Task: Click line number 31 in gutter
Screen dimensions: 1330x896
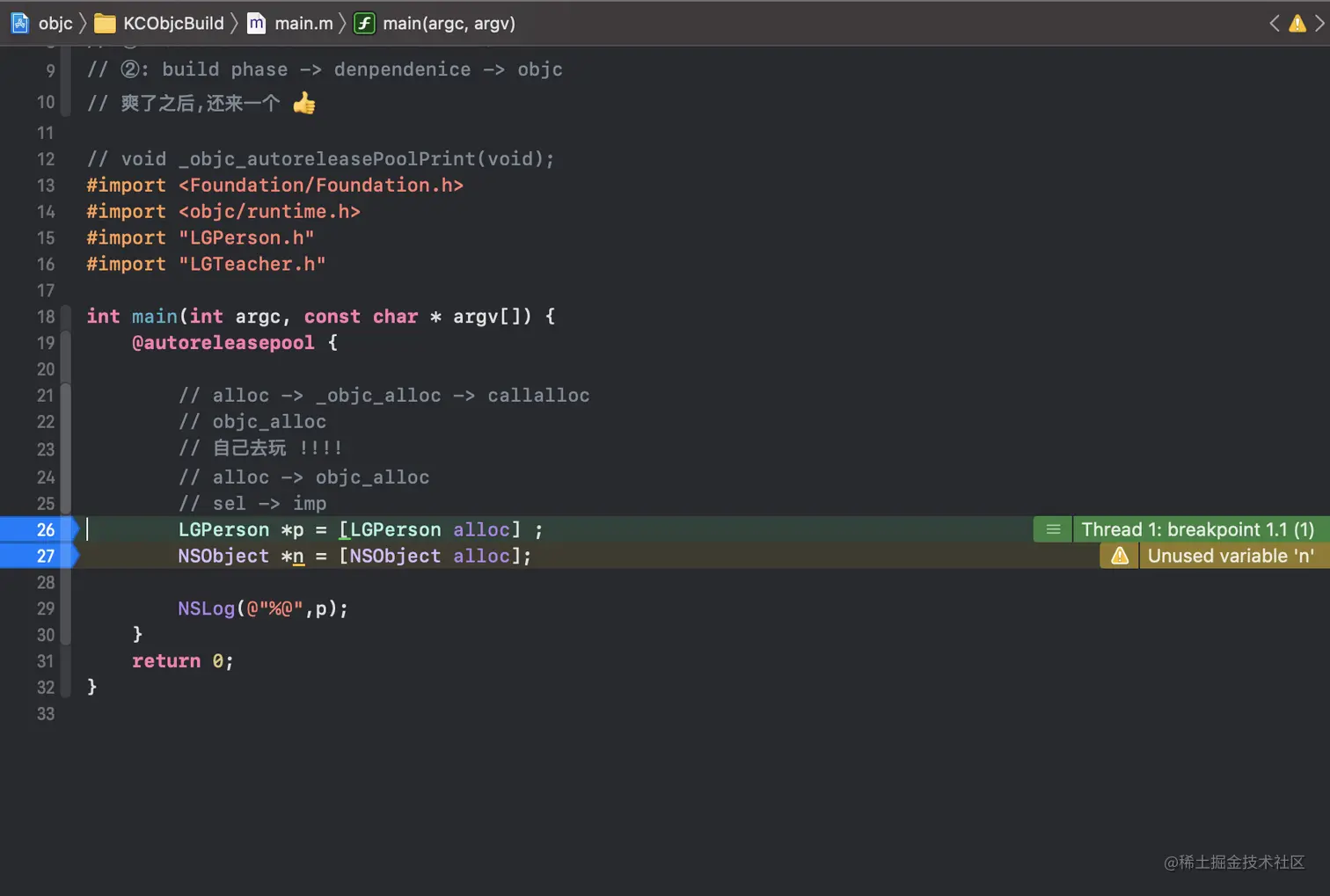Action: [x=46, y=661]
